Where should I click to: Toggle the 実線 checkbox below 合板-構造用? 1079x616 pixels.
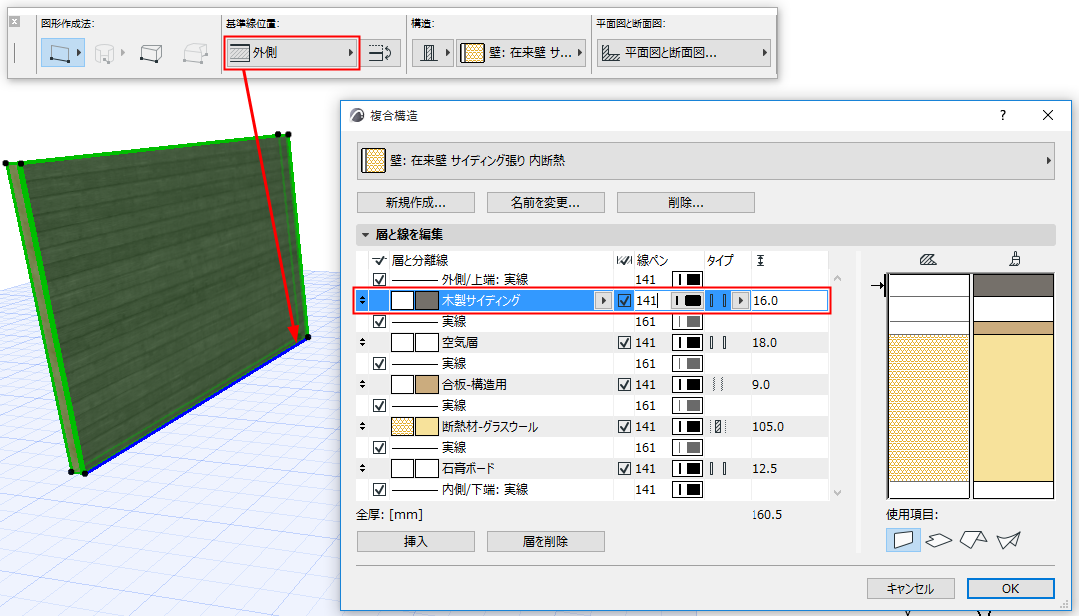pos(379,405)
